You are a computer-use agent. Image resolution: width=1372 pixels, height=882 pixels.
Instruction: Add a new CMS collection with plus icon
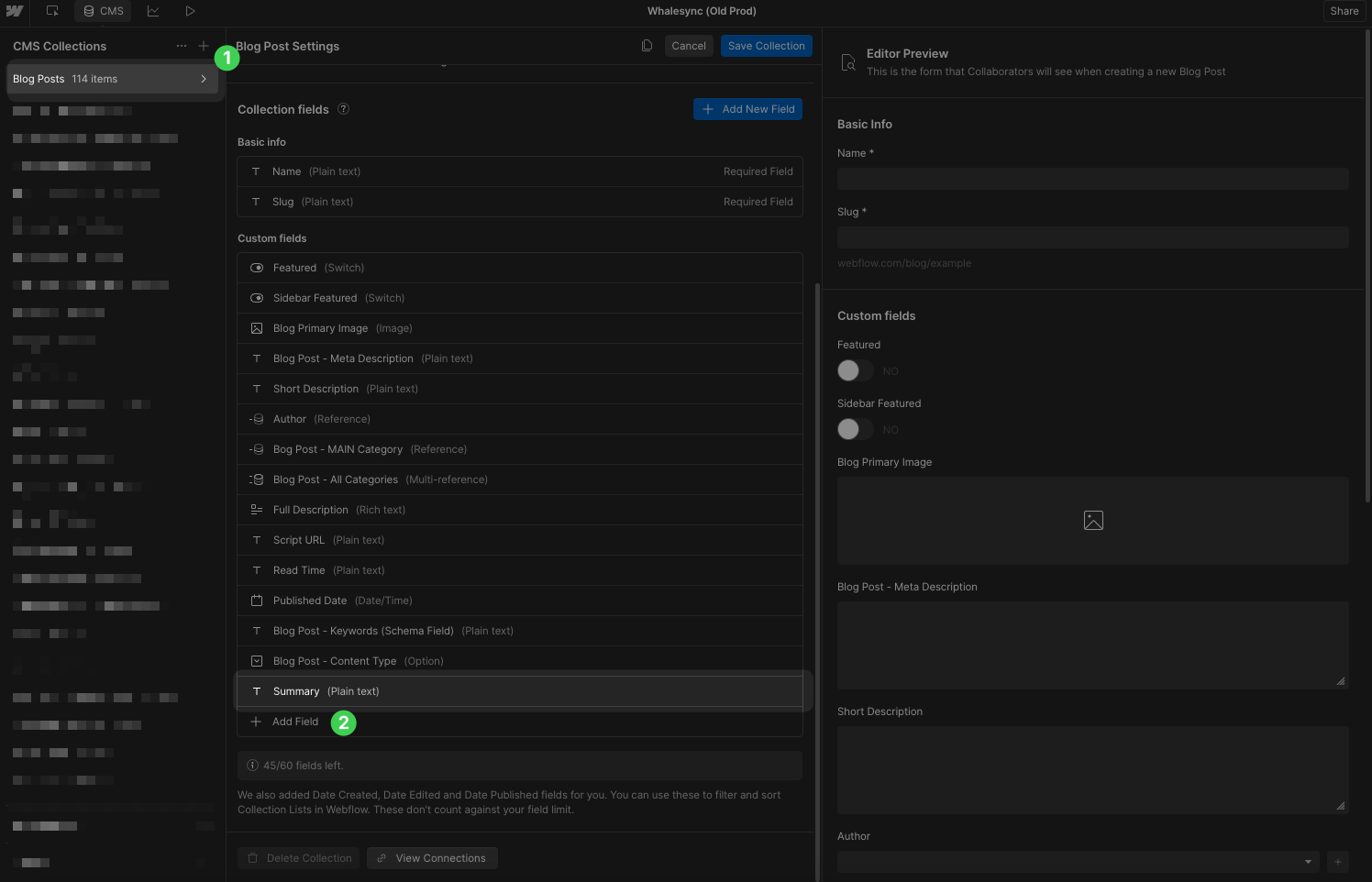pos(204,46)
